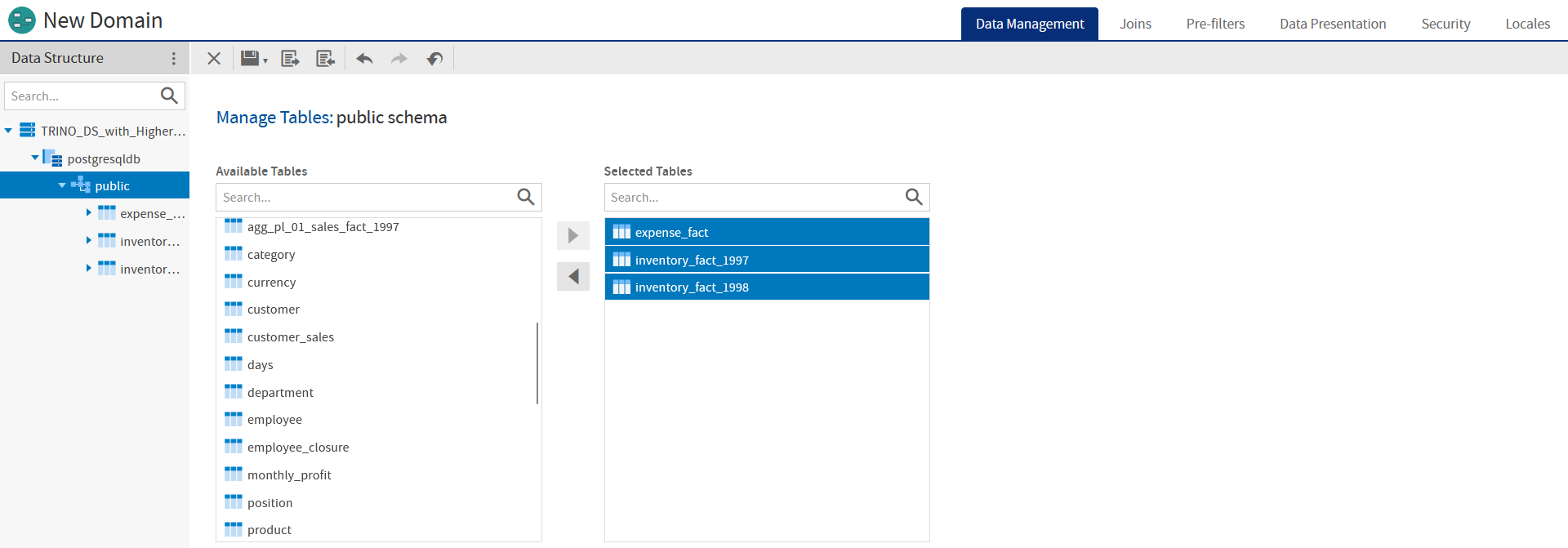Click the Selected Tables search magnifier icon
The height and width of the screenshot is (548, 1568).
pos(914,197)
